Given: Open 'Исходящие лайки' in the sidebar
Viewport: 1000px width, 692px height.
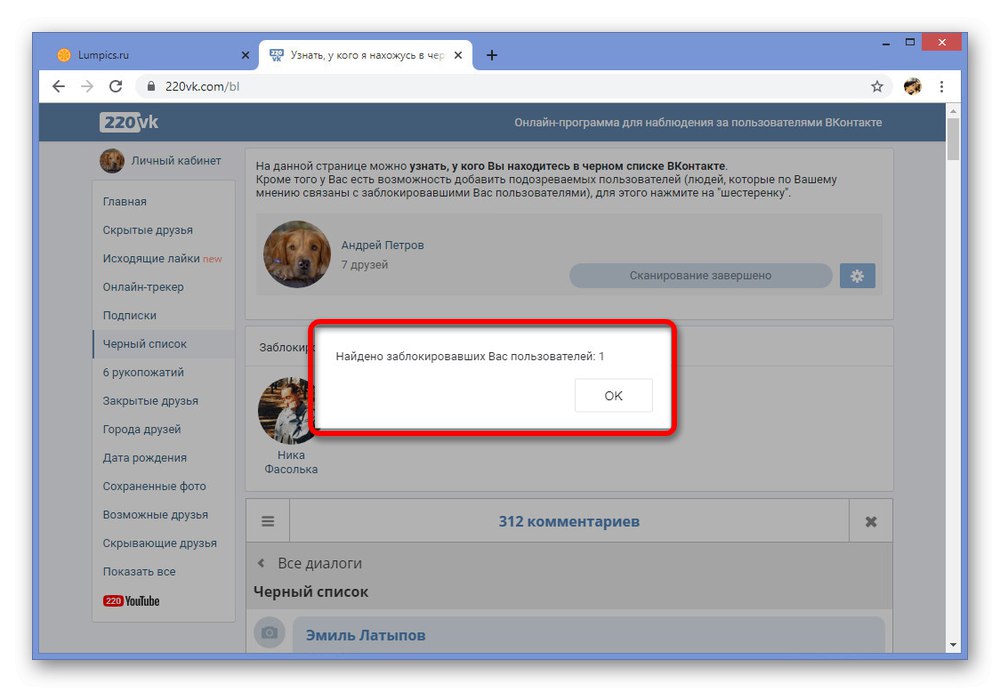Looking at the screenshot, I should pos(151,258).
